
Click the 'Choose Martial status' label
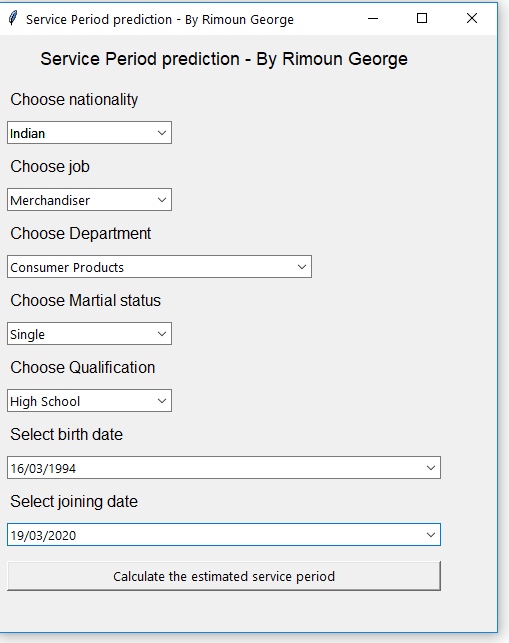point(85,301)
